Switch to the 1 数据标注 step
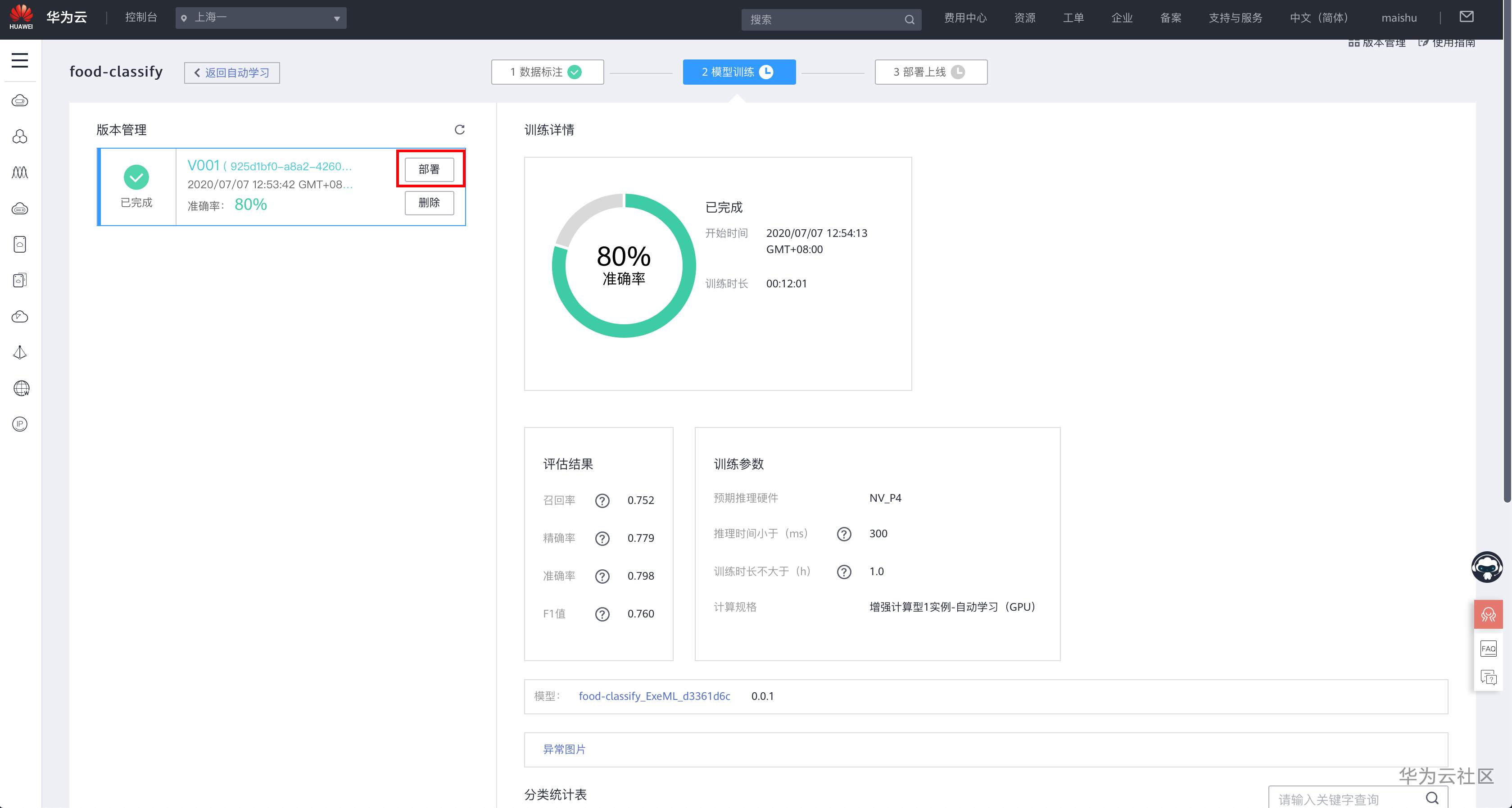This screenshot has width=1512, height=808. tap(547, 72)
